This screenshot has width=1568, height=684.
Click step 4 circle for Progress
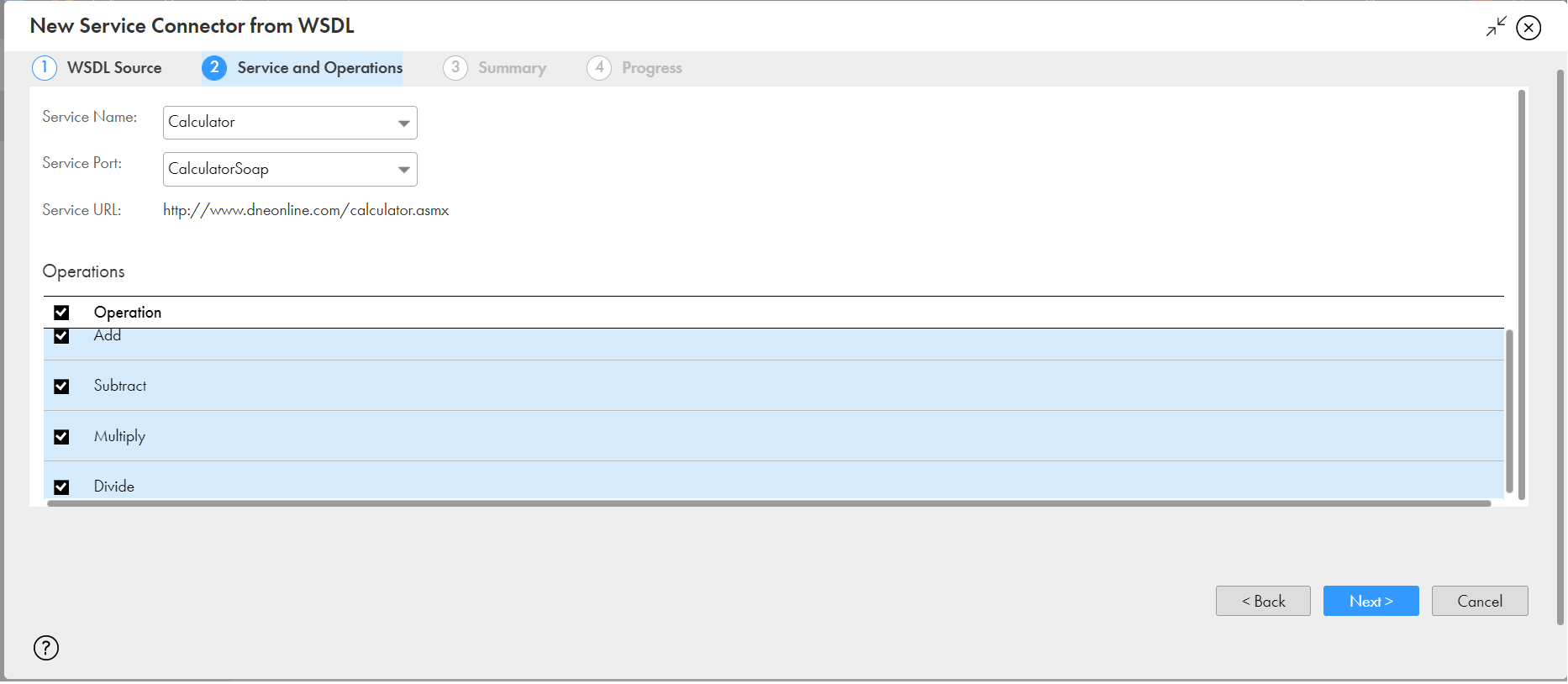point(599,67)
